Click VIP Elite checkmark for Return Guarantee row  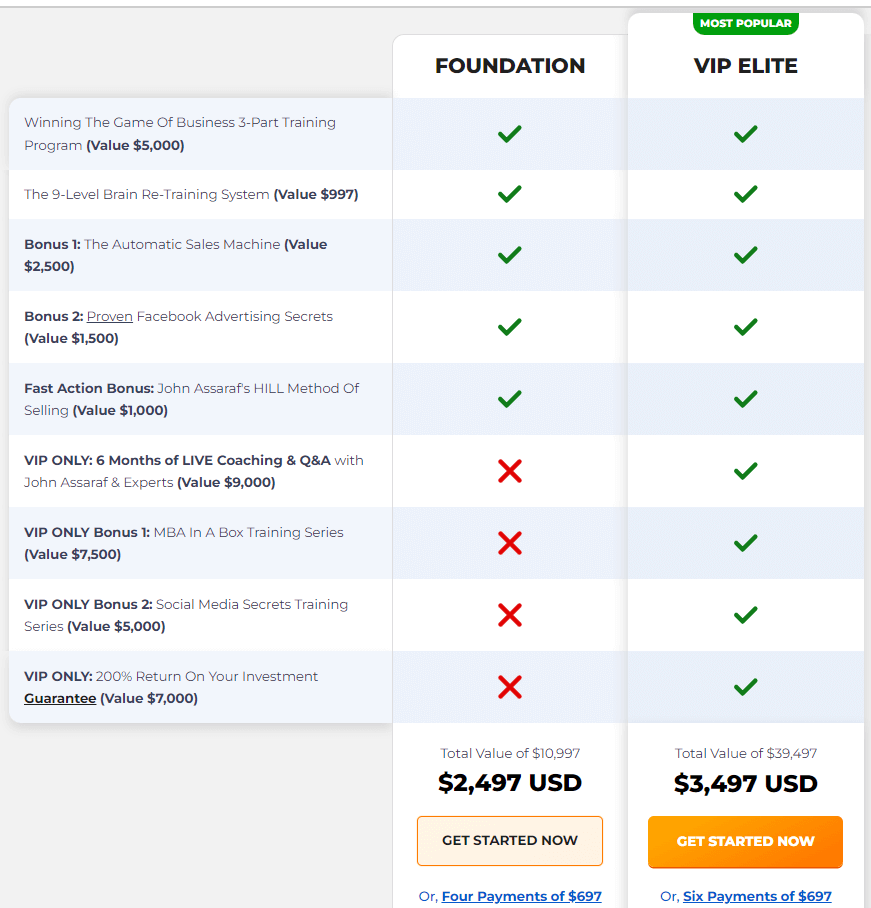745,687
